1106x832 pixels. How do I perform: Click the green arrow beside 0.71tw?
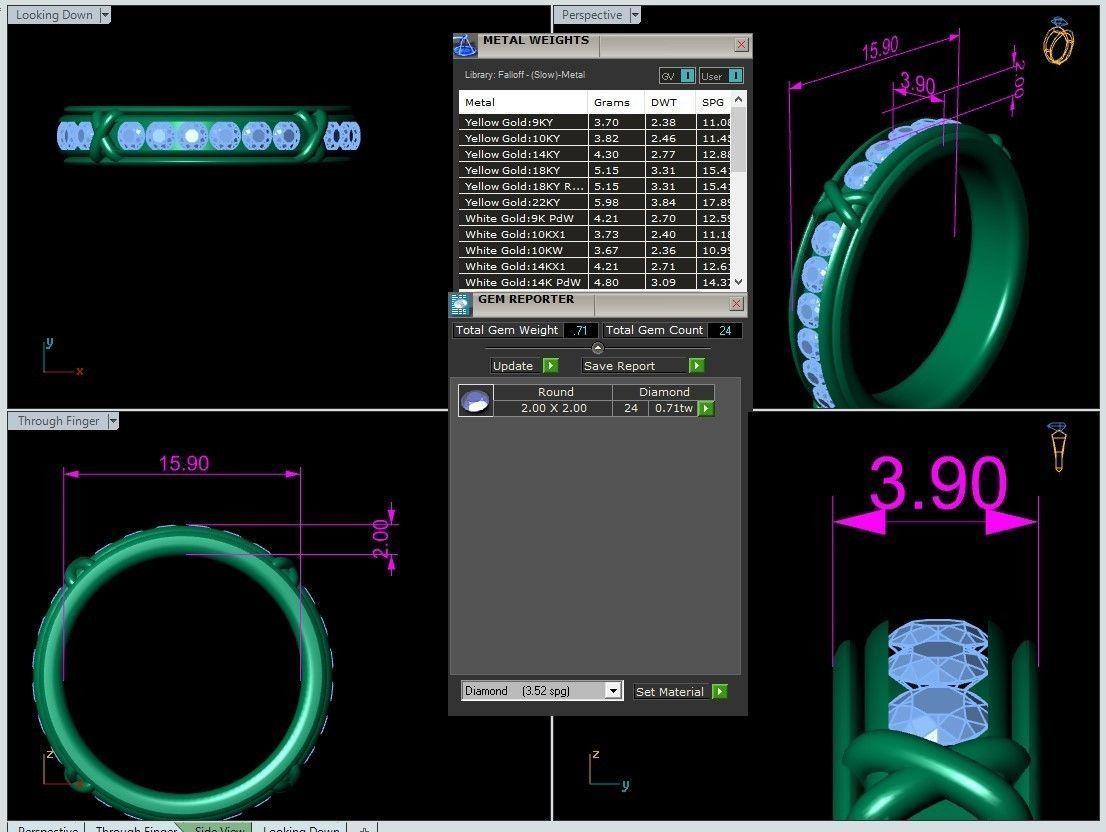tap(705, 408)
